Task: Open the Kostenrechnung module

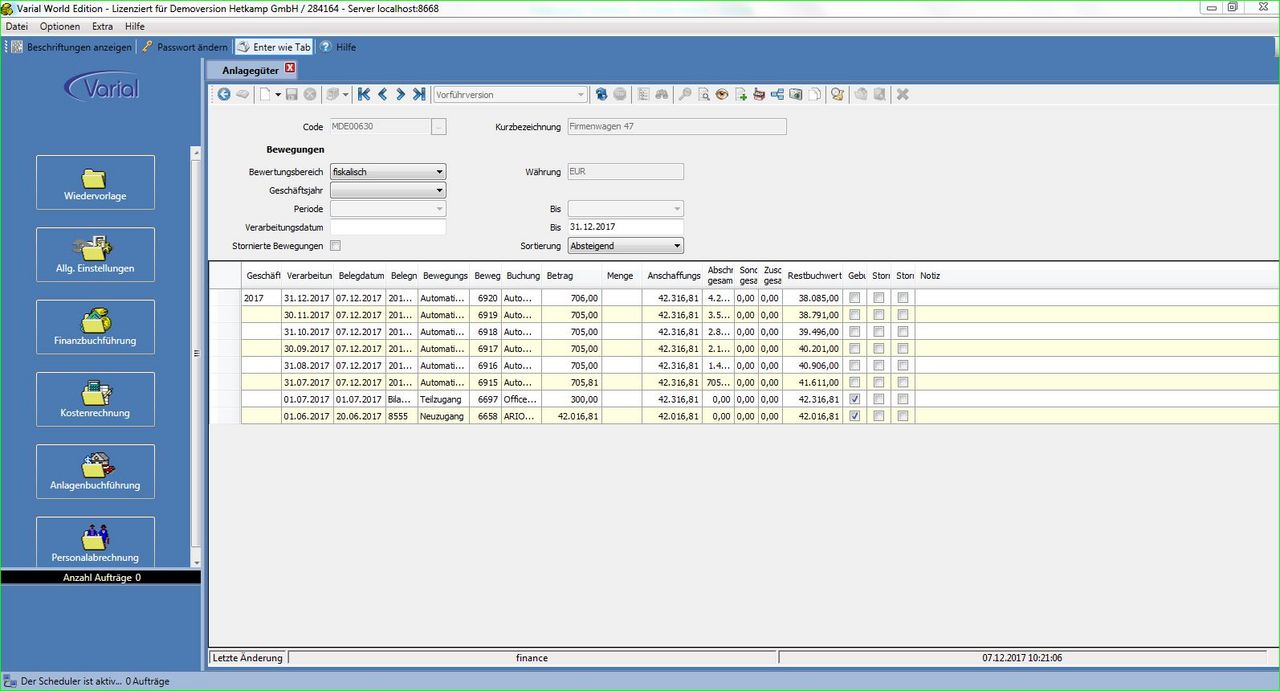Action: [95, 399]
